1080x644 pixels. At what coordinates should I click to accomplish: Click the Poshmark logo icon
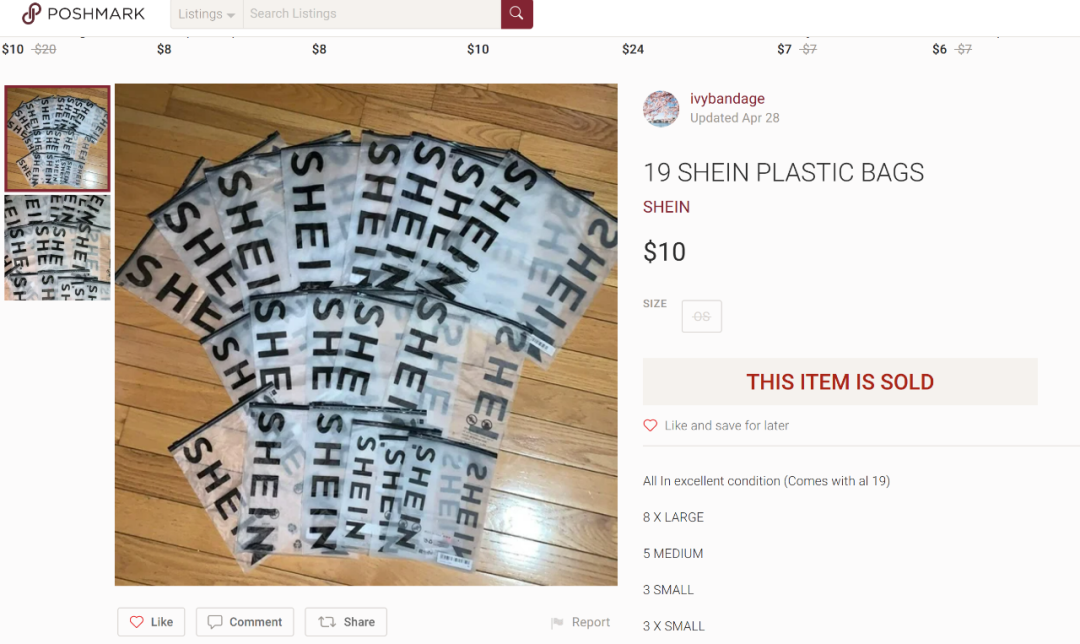tap(31, 13)
